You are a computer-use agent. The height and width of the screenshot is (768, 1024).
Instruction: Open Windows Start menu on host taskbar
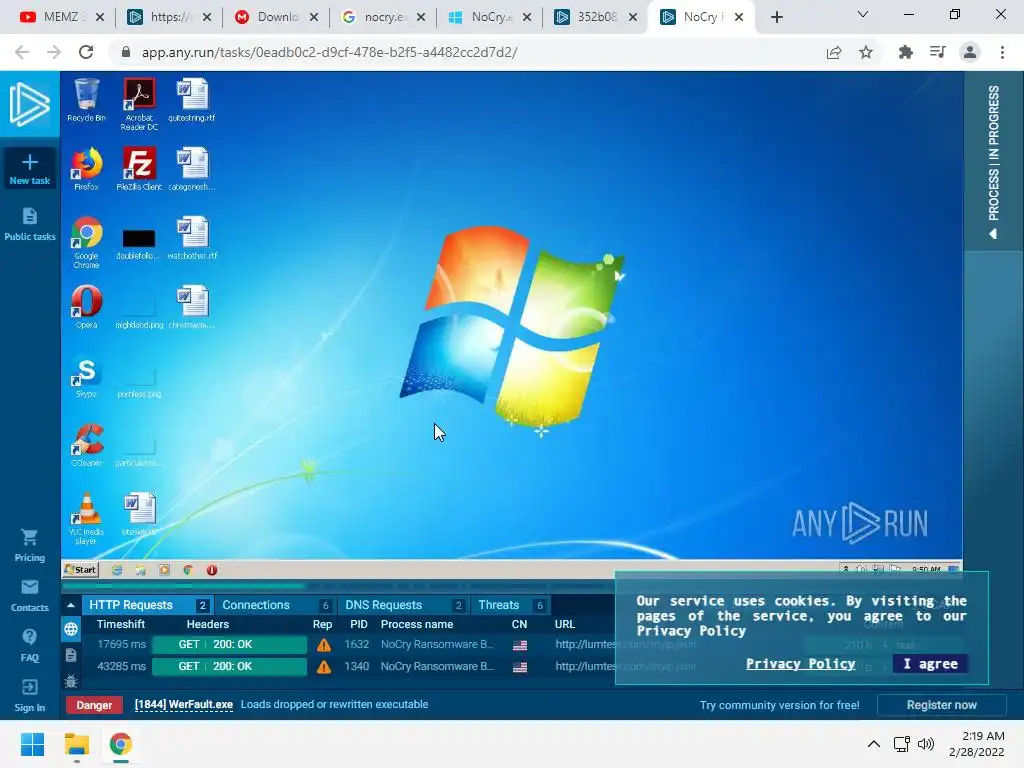coord(32,744)
